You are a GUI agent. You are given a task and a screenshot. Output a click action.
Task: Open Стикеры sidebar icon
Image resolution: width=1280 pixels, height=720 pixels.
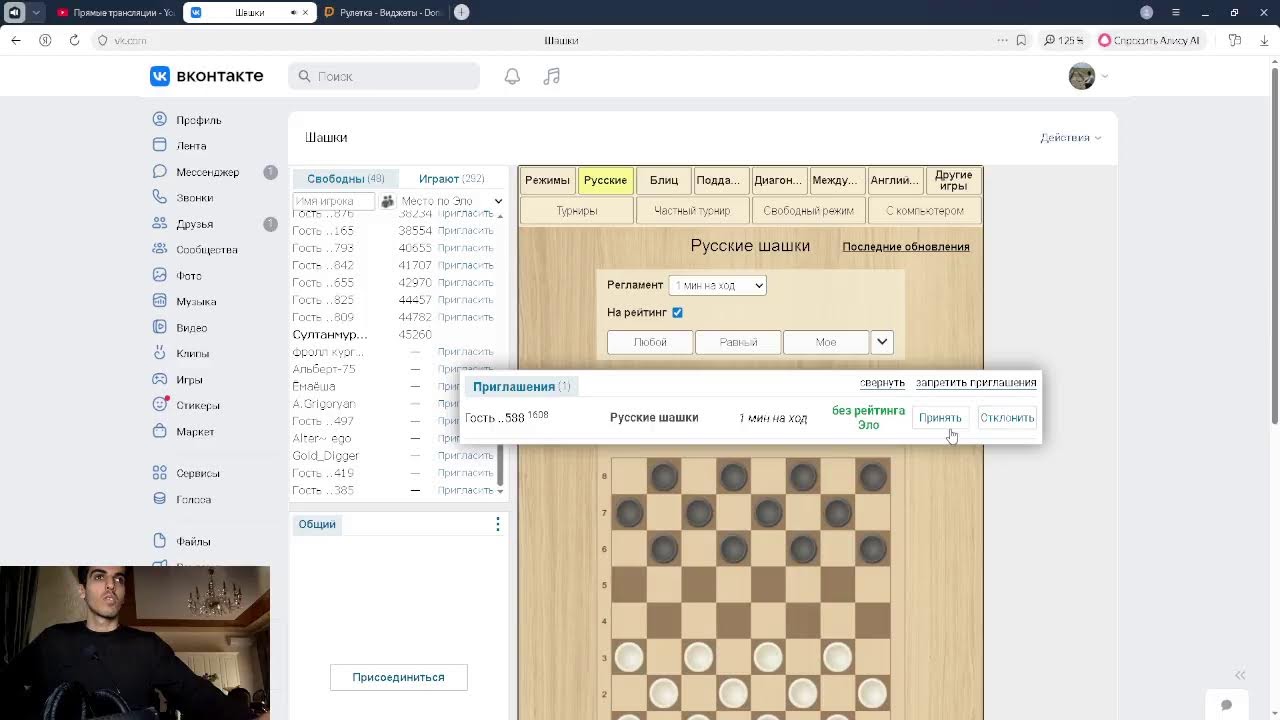click(159, 405)
